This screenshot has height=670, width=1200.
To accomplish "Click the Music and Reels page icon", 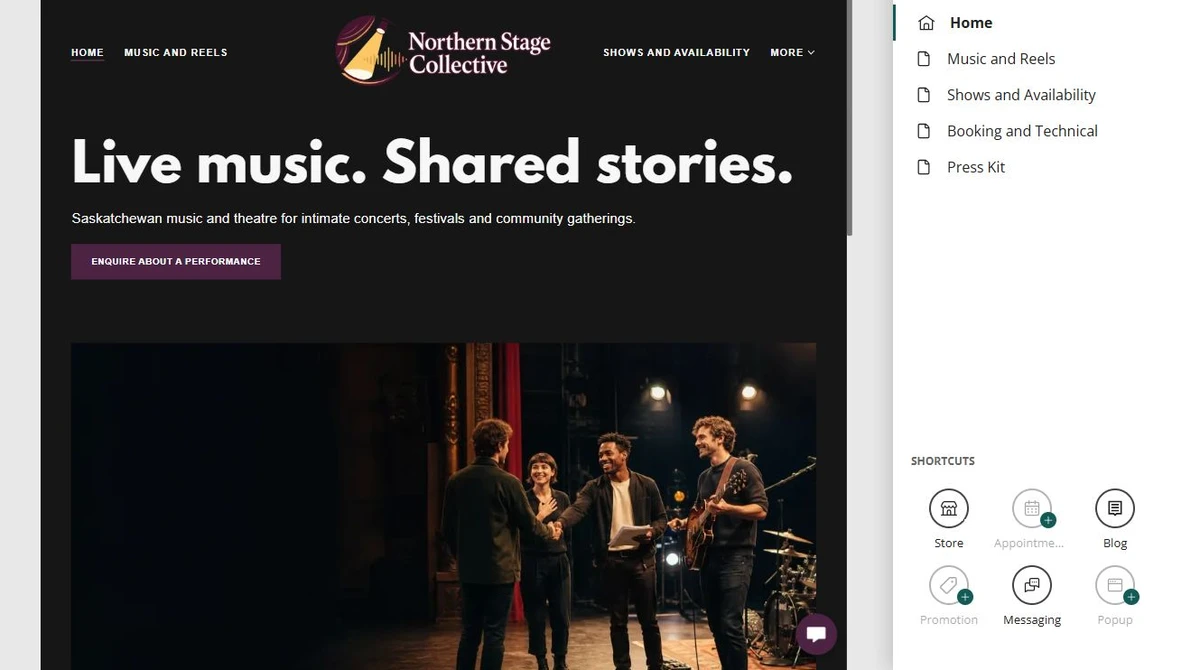I will click(925, 59).
